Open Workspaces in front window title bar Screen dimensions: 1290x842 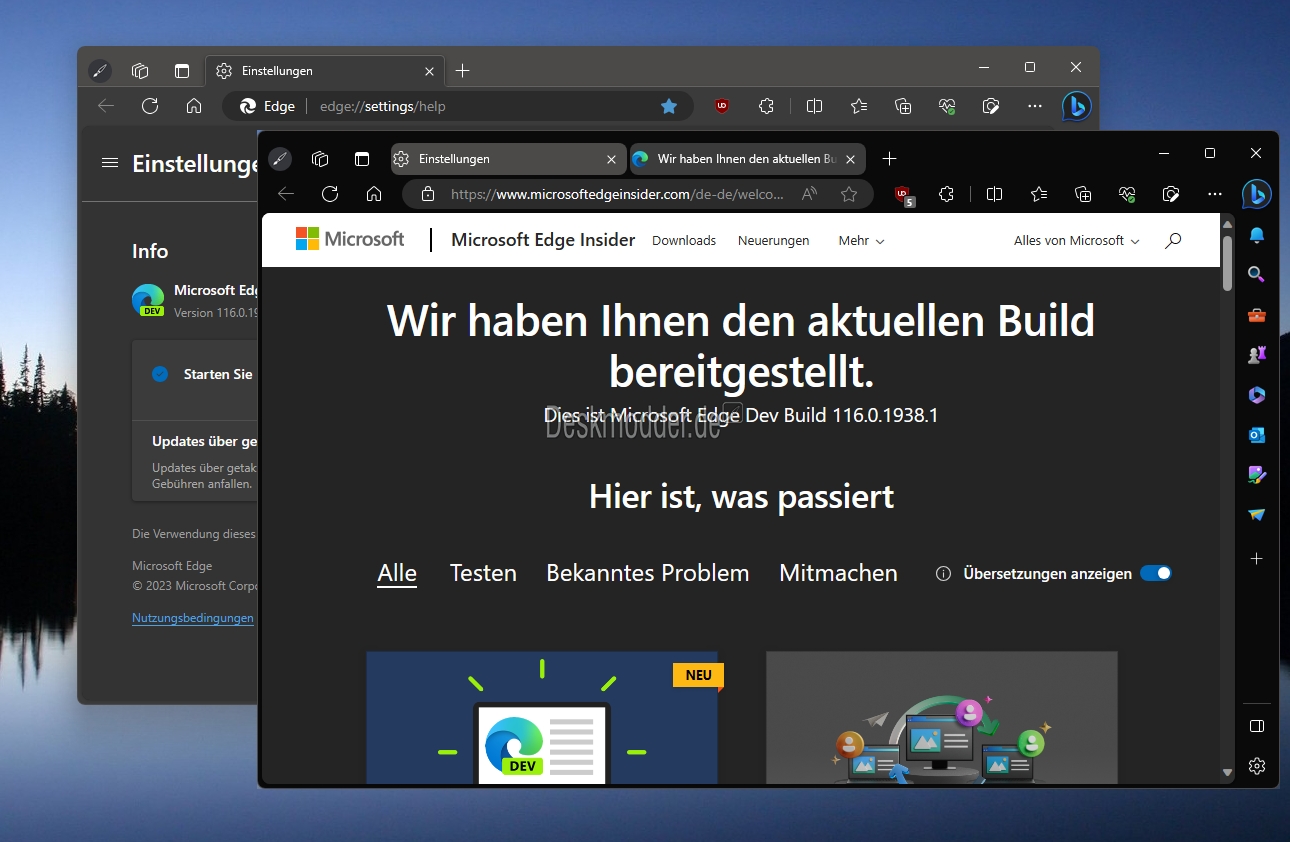pos(320,159)
